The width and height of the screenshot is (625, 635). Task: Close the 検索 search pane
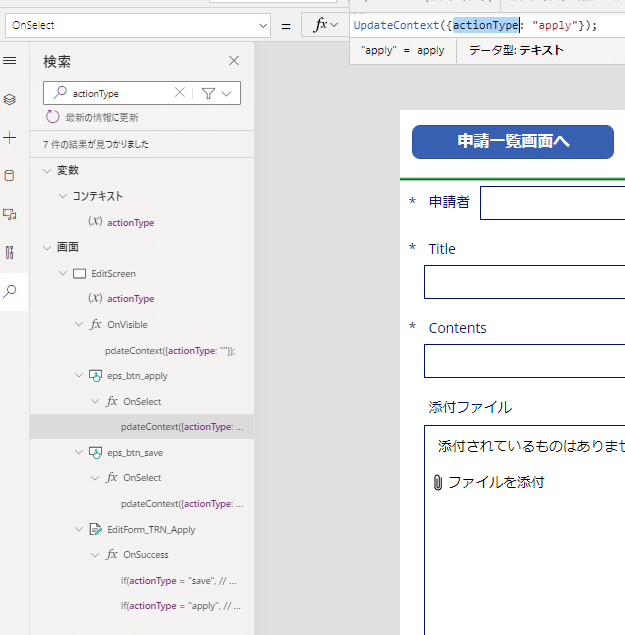point(234,61)
